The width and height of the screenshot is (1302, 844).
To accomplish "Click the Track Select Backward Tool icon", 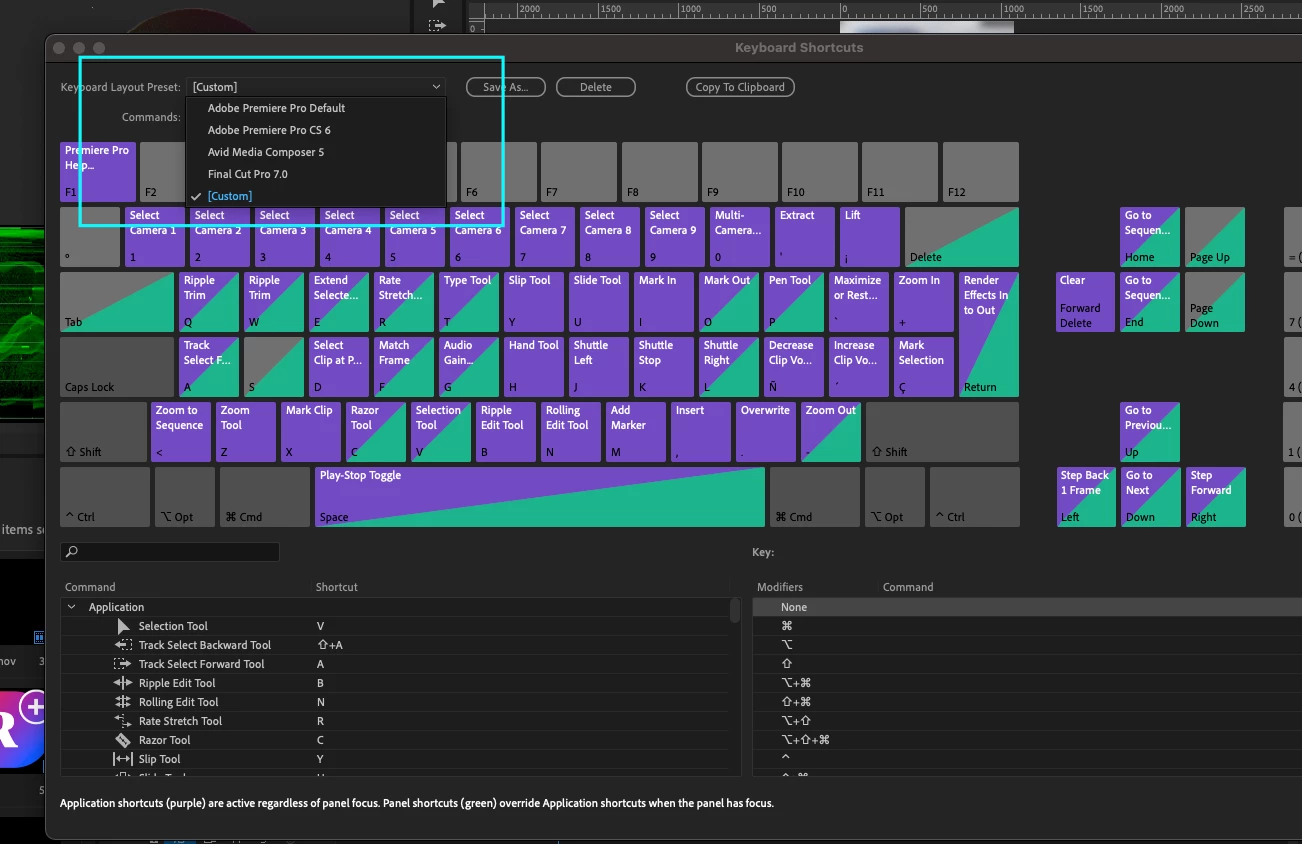I will point(123,645).
